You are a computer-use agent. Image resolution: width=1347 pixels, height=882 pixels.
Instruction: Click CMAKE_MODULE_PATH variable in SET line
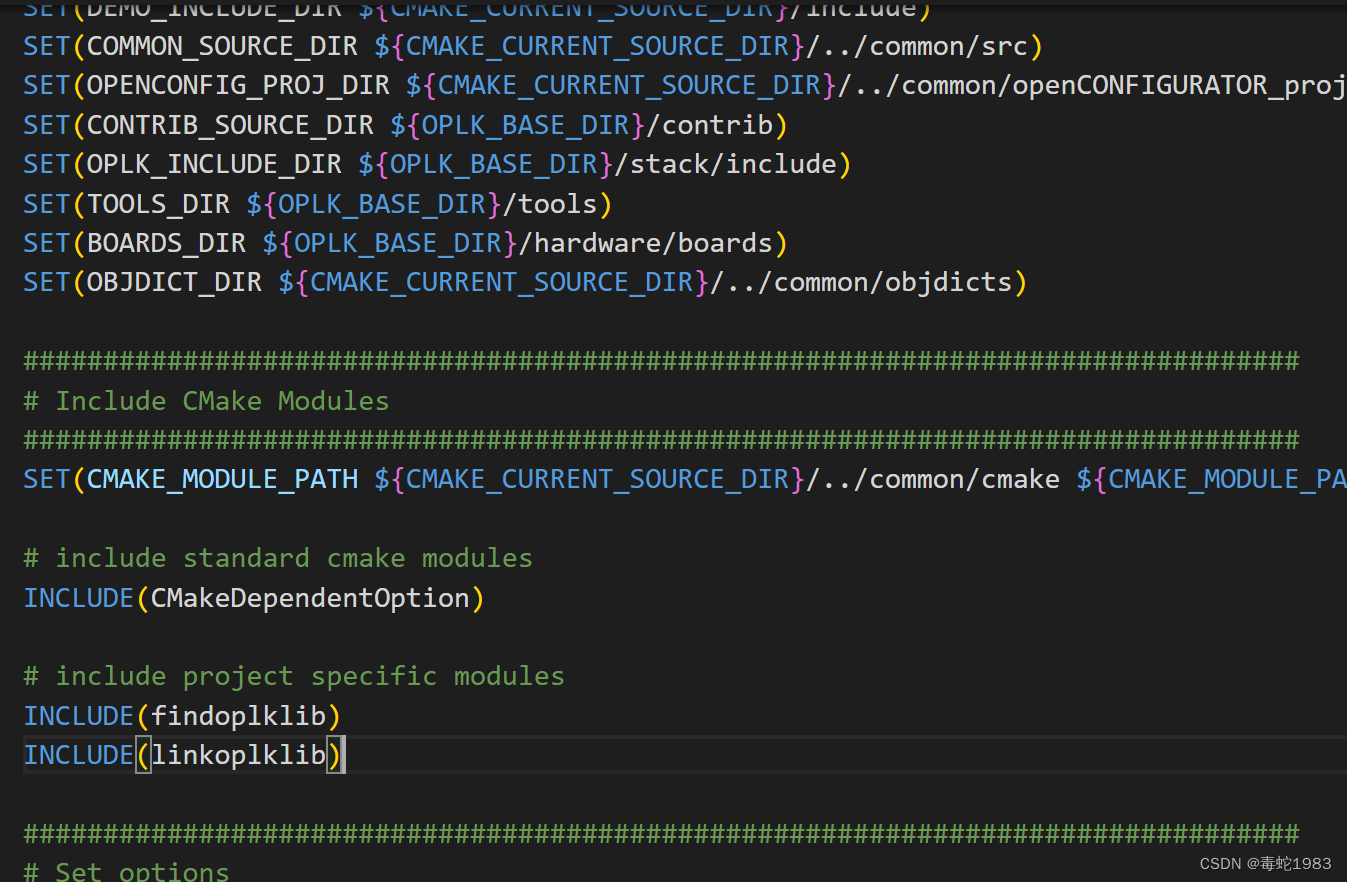(222, 480)
